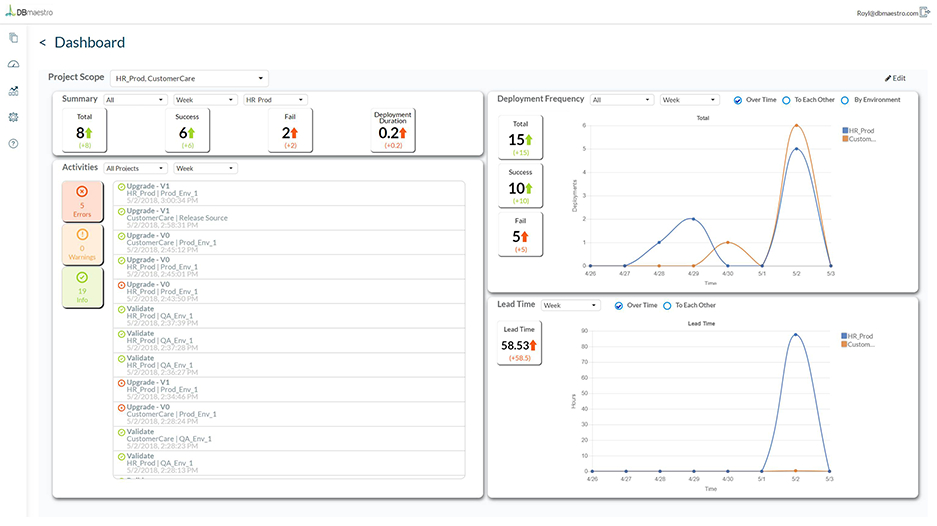Click the Lead Time 58.53 tile

tap(519, 343)
